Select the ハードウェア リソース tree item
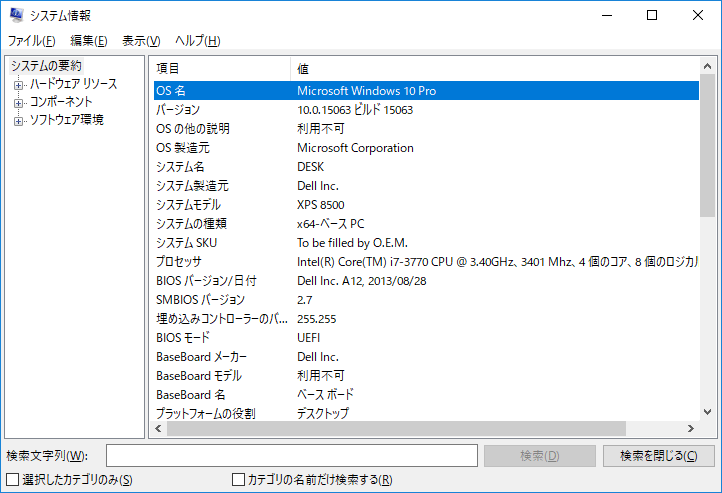Image resolution: width=722 pixels, height=493 pixels. (74, 84)
